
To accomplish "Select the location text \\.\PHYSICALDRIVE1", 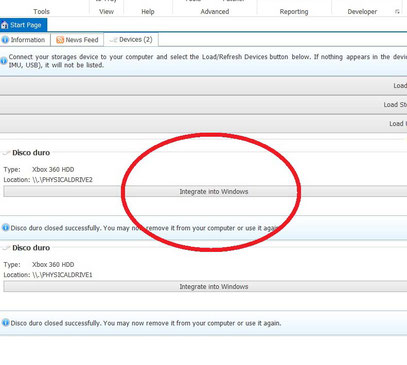I will pyautogui.click(x=62, y=275).
